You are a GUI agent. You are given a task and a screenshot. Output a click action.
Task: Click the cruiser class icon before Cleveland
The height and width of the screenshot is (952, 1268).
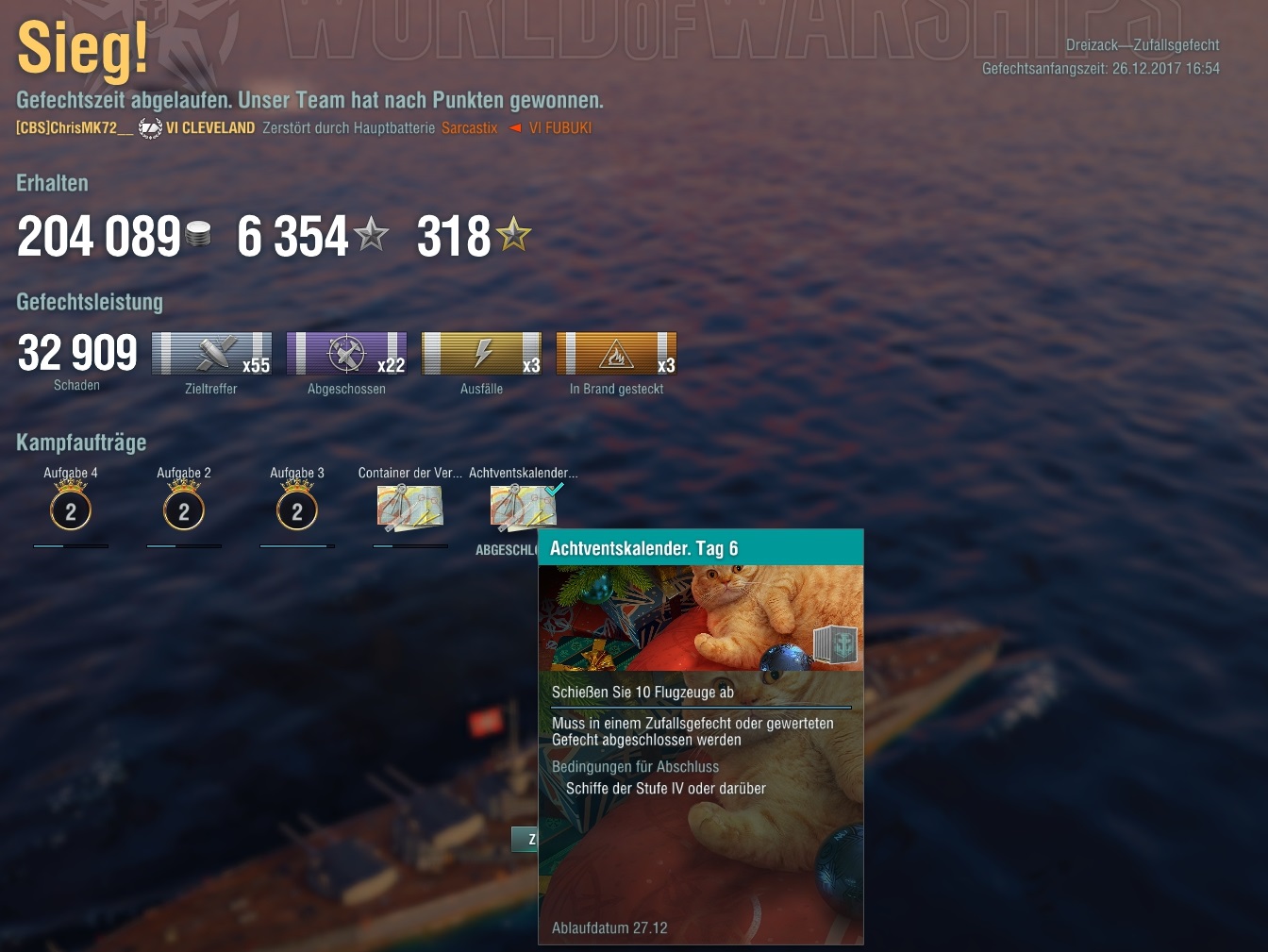[x=150, y=127]
